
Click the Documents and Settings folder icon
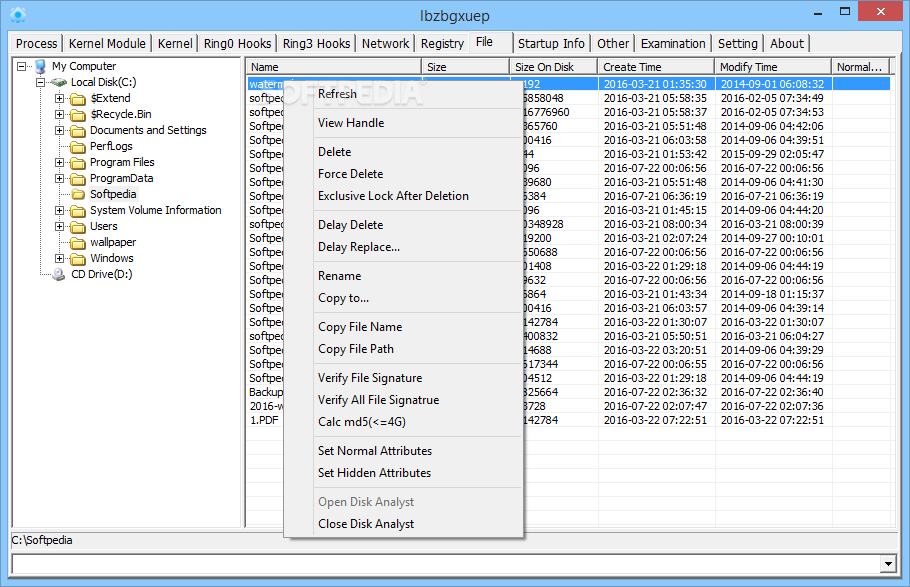click(78, 131)
